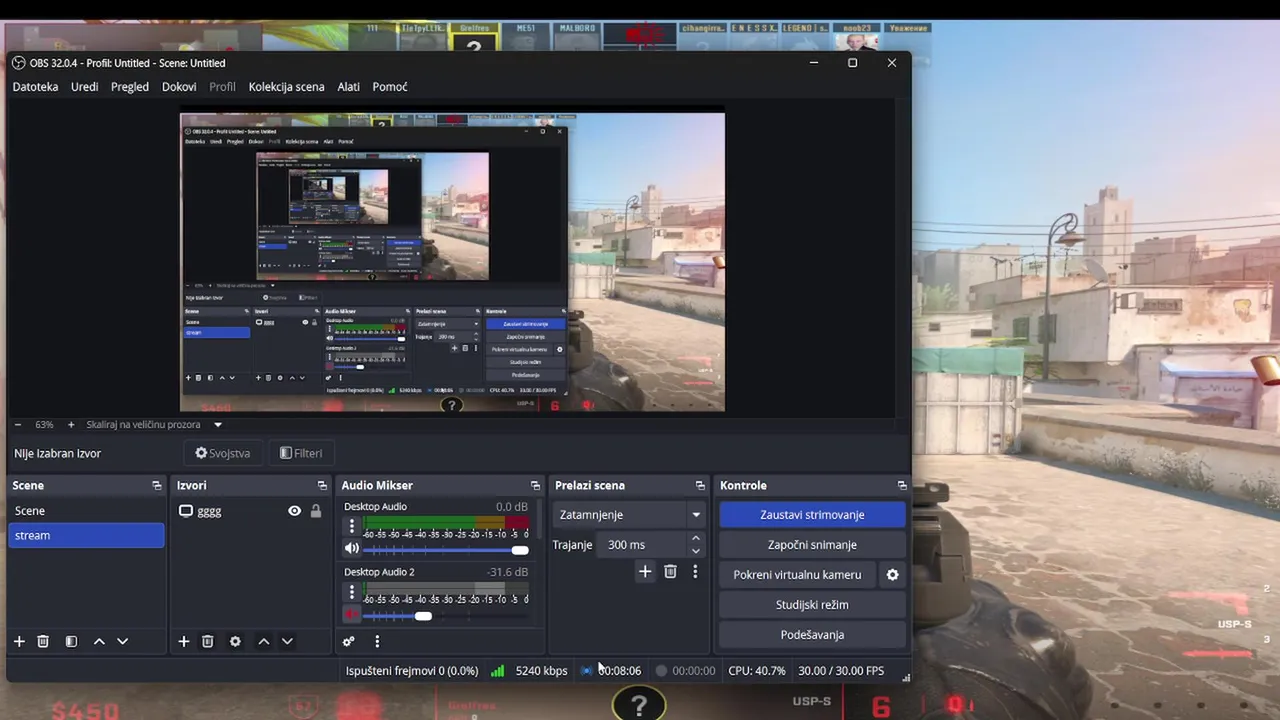Adjust the Desktop Audio volume slider

tap(446, 550)
